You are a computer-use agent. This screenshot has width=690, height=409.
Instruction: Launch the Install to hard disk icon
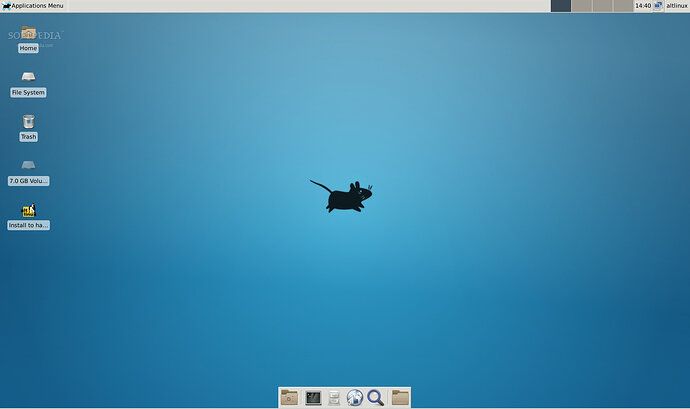(28, 211)
